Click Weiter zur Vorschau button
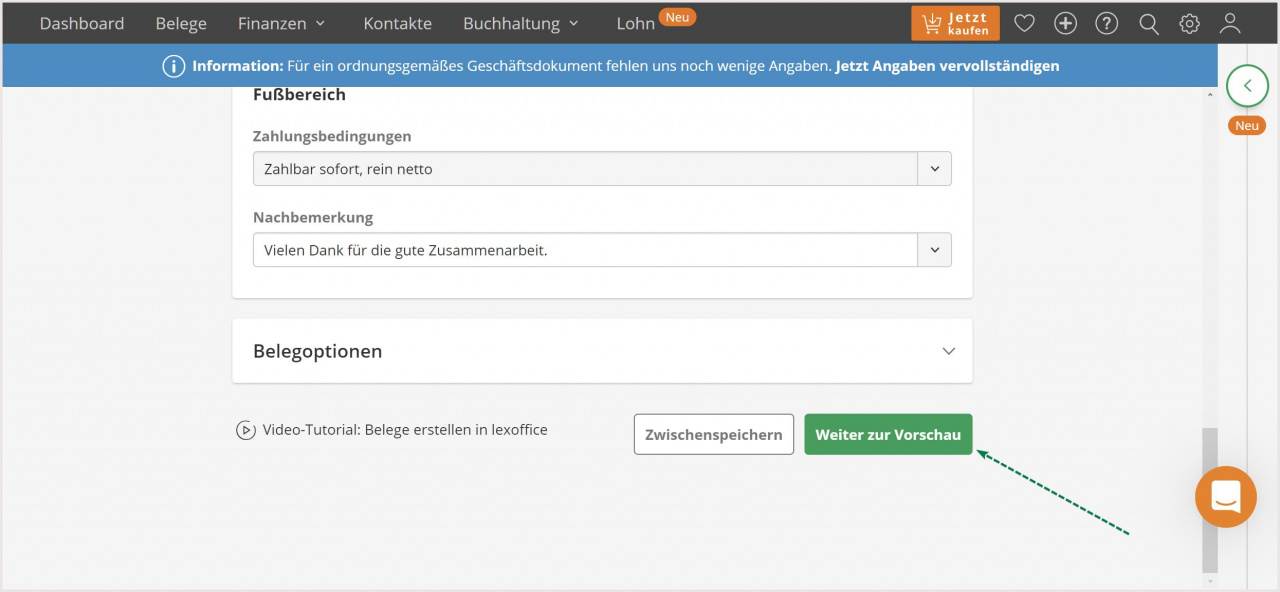 point(888,434)
